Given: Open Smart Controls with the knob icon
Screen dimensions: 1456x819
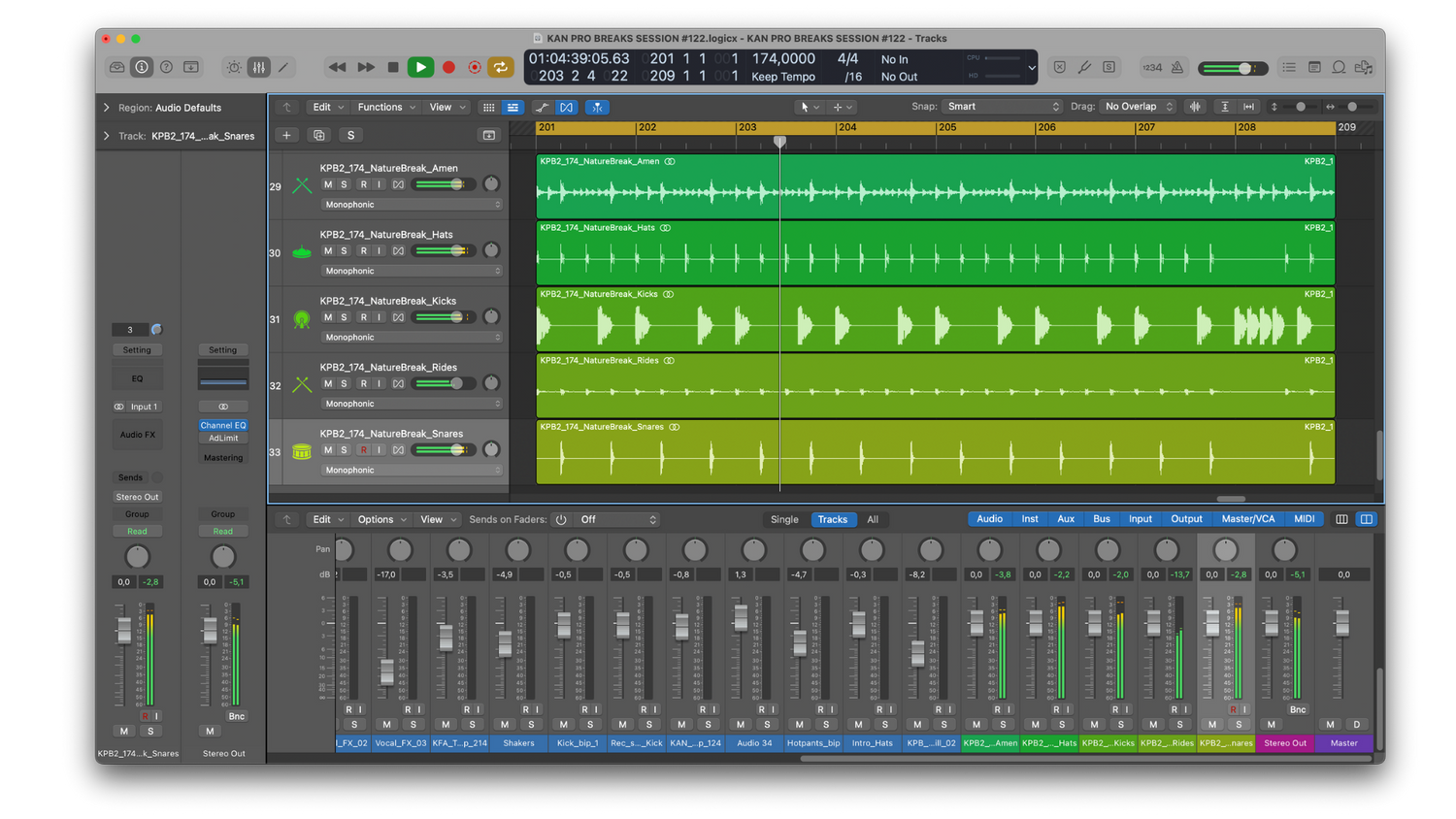Looking at the screenshot, I should tap(233, 67).
